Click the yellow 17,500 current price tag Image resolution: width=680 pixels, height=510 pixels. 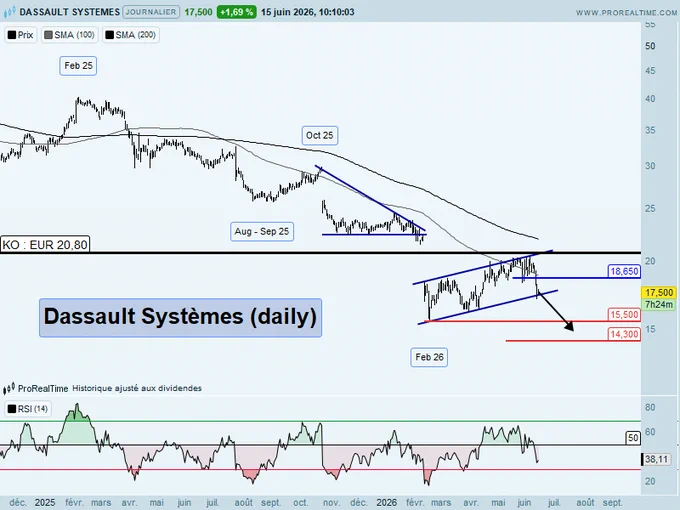[659, 293]
